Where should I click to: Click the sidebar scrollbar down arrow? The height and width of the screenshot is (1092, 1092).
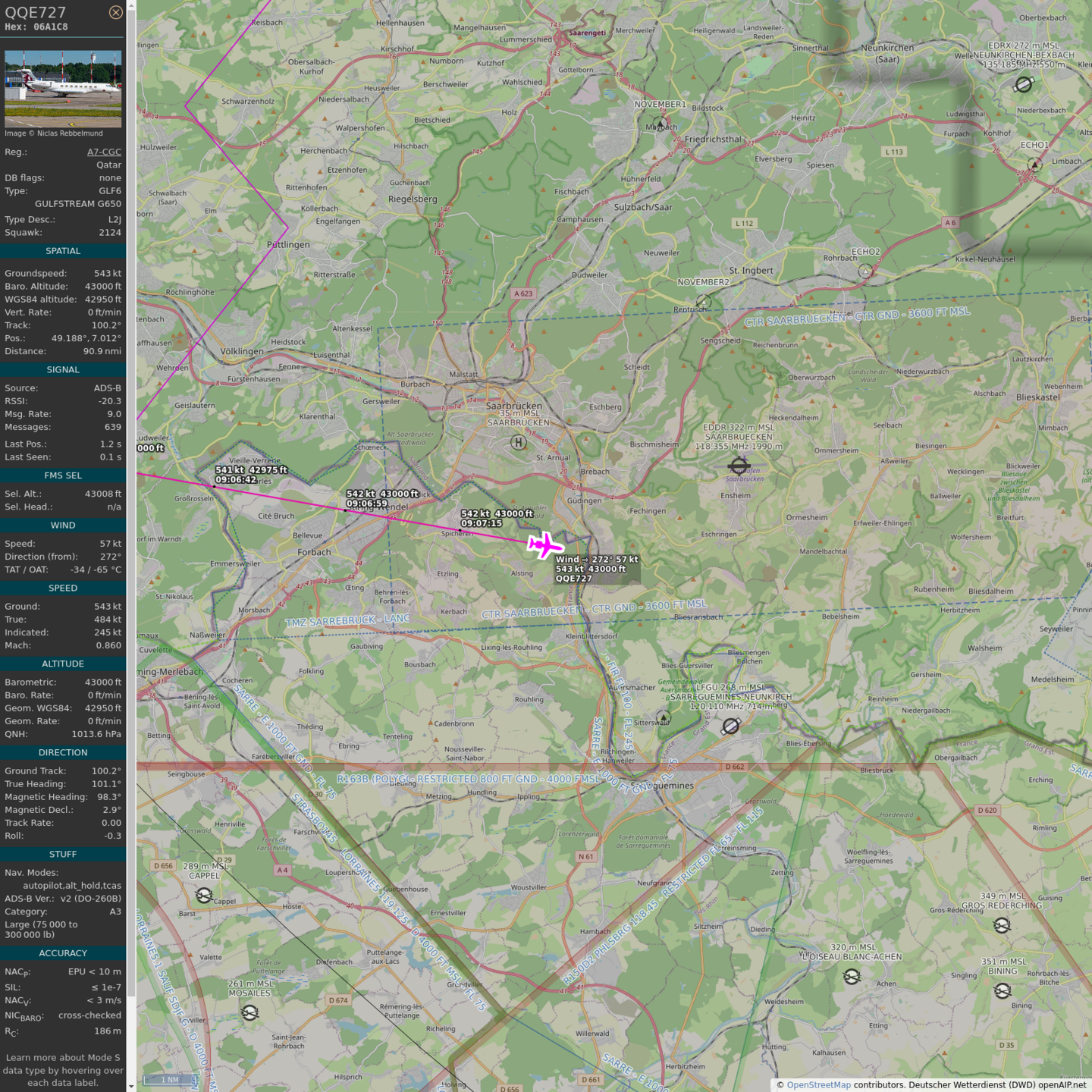click(131, 1086)
